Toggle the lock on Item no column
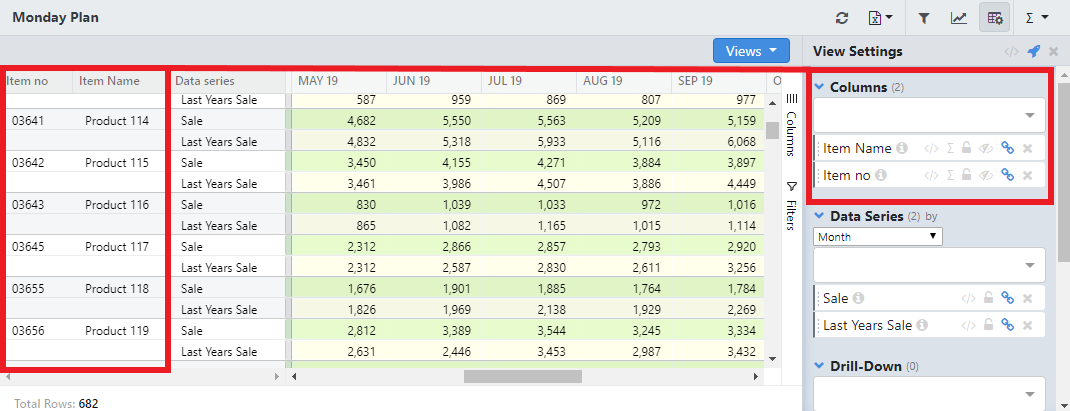This screenshot has width=1070, height=411. coord(966,175)
